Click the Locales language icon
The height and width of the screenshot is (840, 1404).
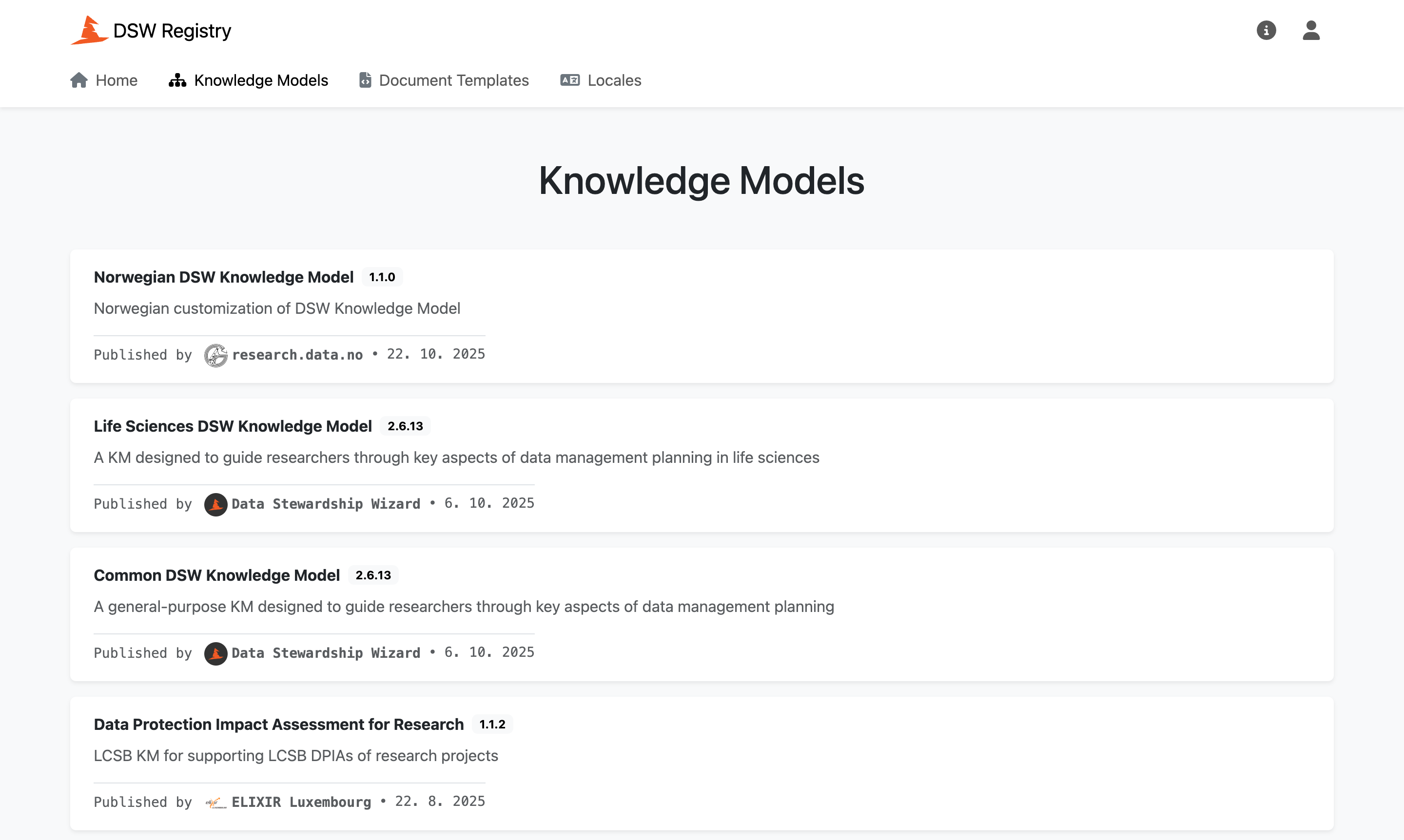click(570, 80)
